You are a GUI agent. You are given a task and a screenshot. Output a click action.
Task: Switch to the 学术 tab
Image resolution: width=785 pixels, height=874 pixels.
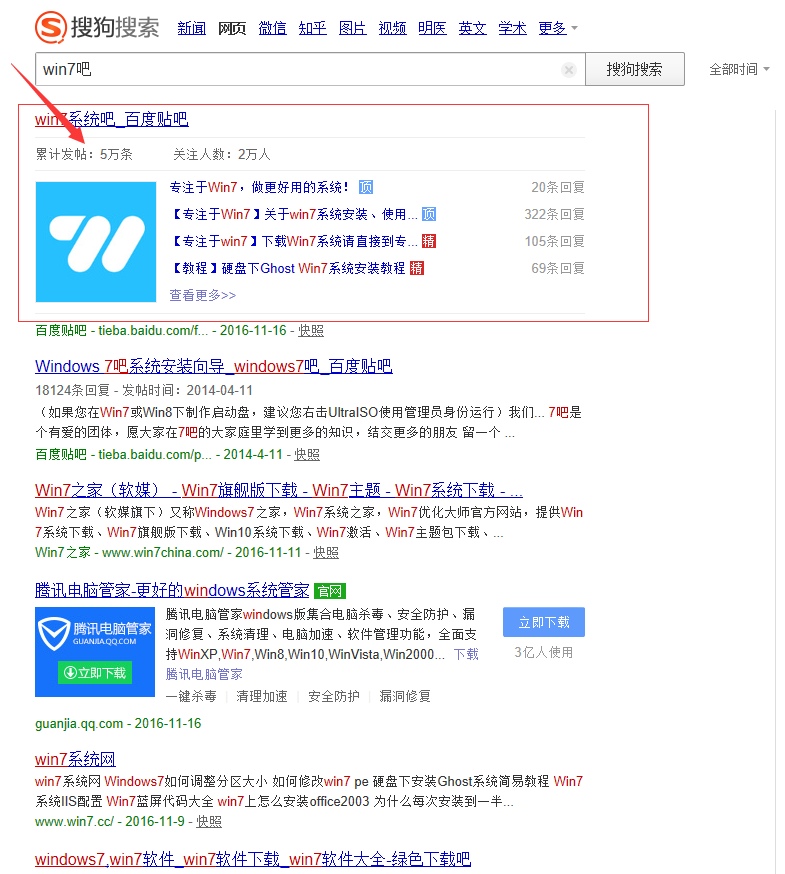[x=512, y=28]
